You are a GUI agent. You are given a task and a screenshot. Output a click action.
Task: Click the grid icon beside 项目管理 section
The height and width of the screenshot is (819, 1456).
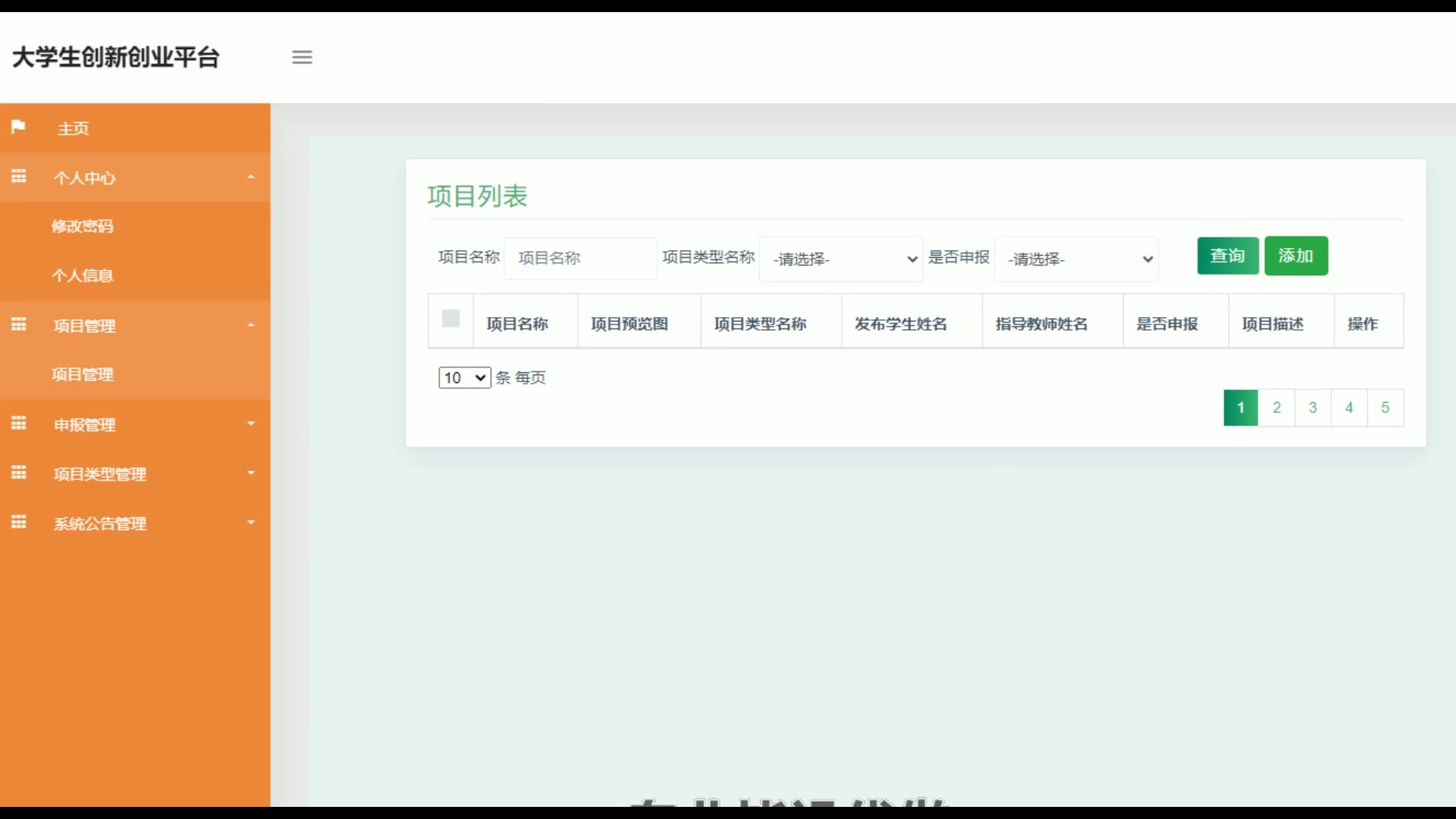(19, 325)
